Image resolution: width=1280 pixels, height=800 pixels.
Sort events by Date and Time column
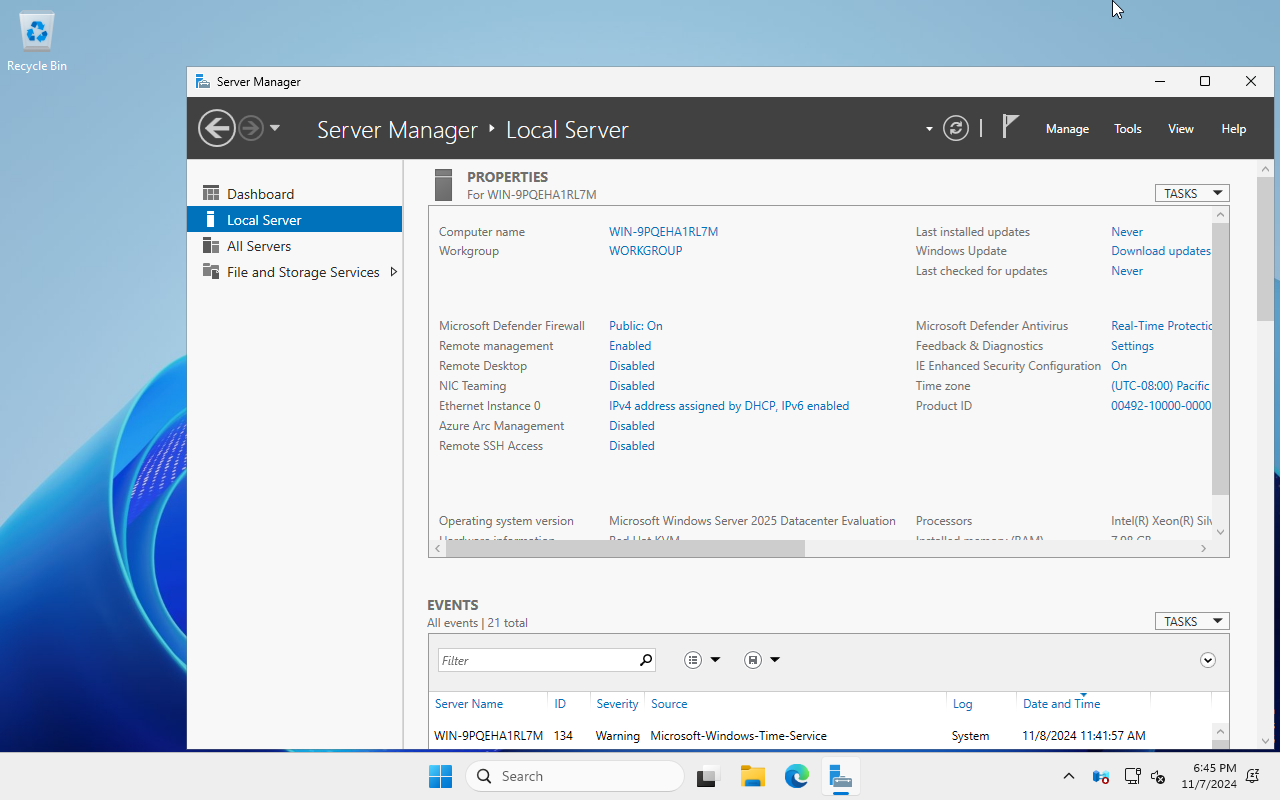click(1061, 704)
